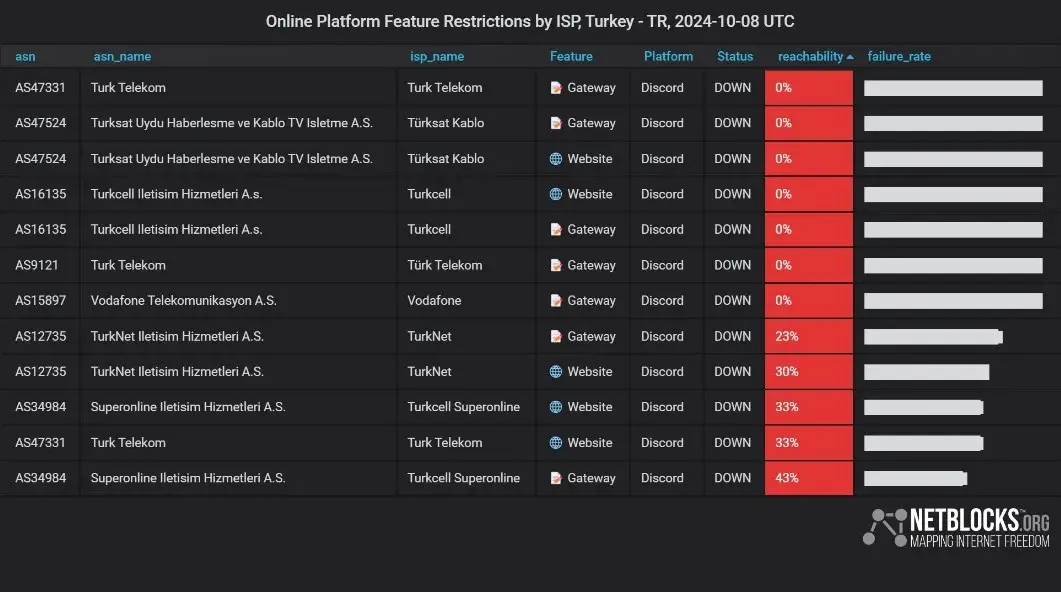Click the Status column header
This screenshot has height=592, width=1061.
click(x=735, y=57)
